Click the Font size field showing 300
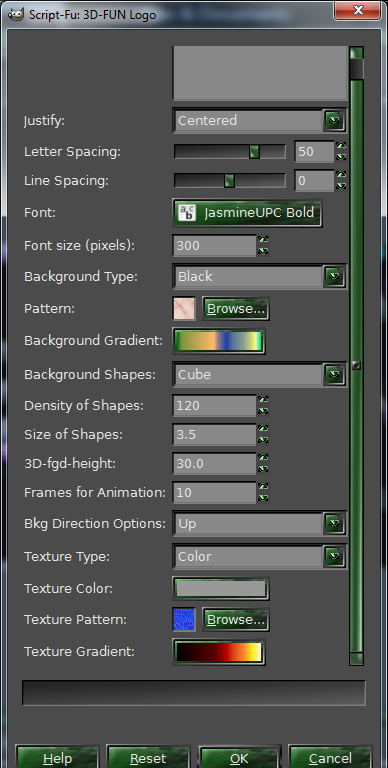The image size is (388, 768). tap(214, 245)
